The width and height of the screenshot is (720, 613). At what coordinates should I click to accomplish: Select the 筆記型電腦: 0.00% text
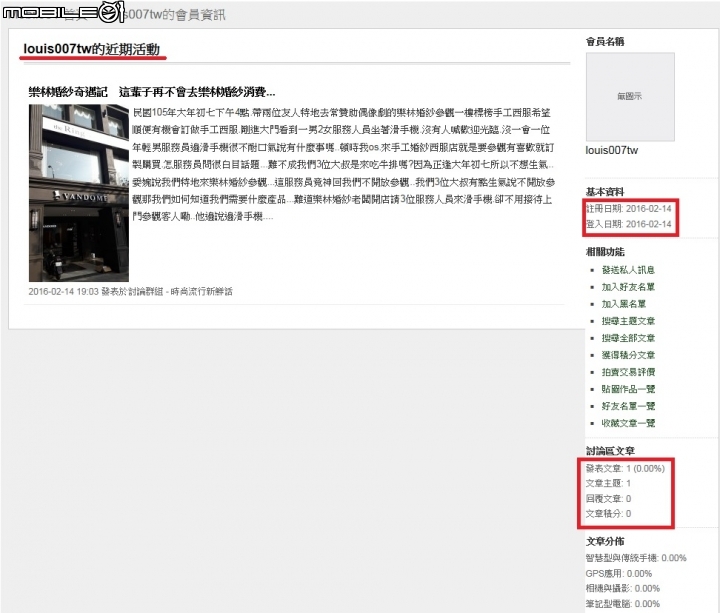coord(622,604)
